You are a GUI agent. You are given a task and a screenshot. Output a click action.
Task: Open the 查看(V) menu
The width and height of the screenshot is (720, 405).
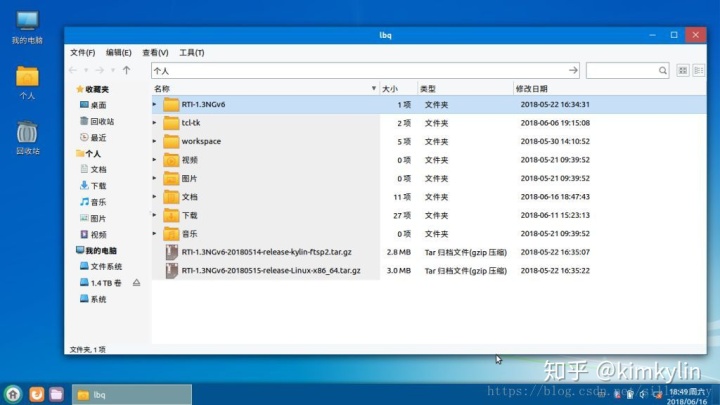tap(155, 52)
